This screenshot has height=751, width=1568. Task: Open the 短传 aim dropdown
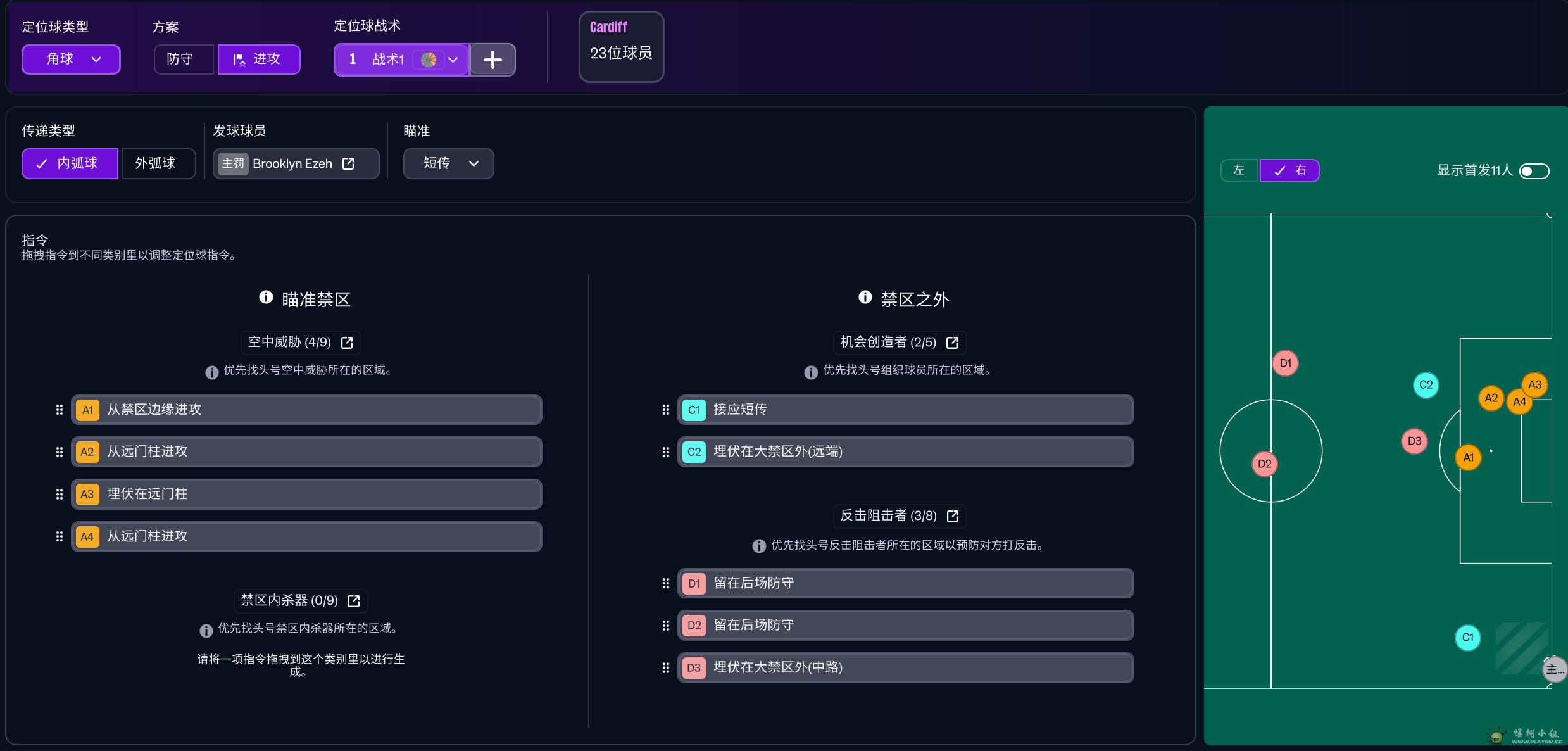click(448, 163)
